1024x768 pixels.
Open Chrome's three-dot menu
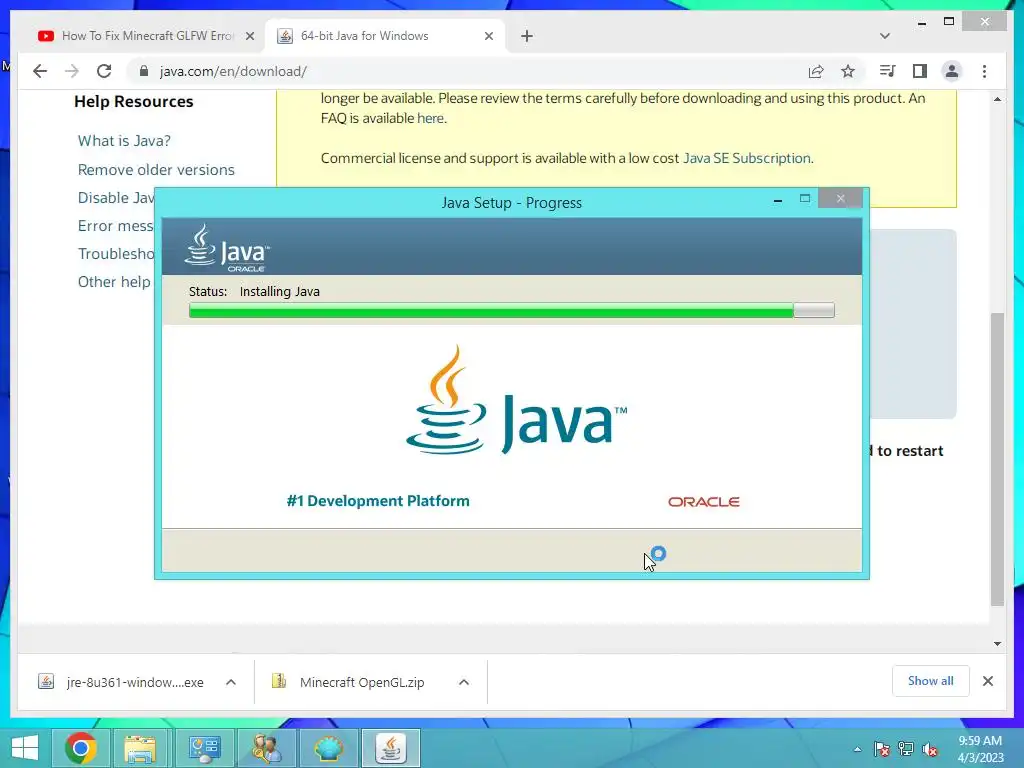click(x=984, y=71)
